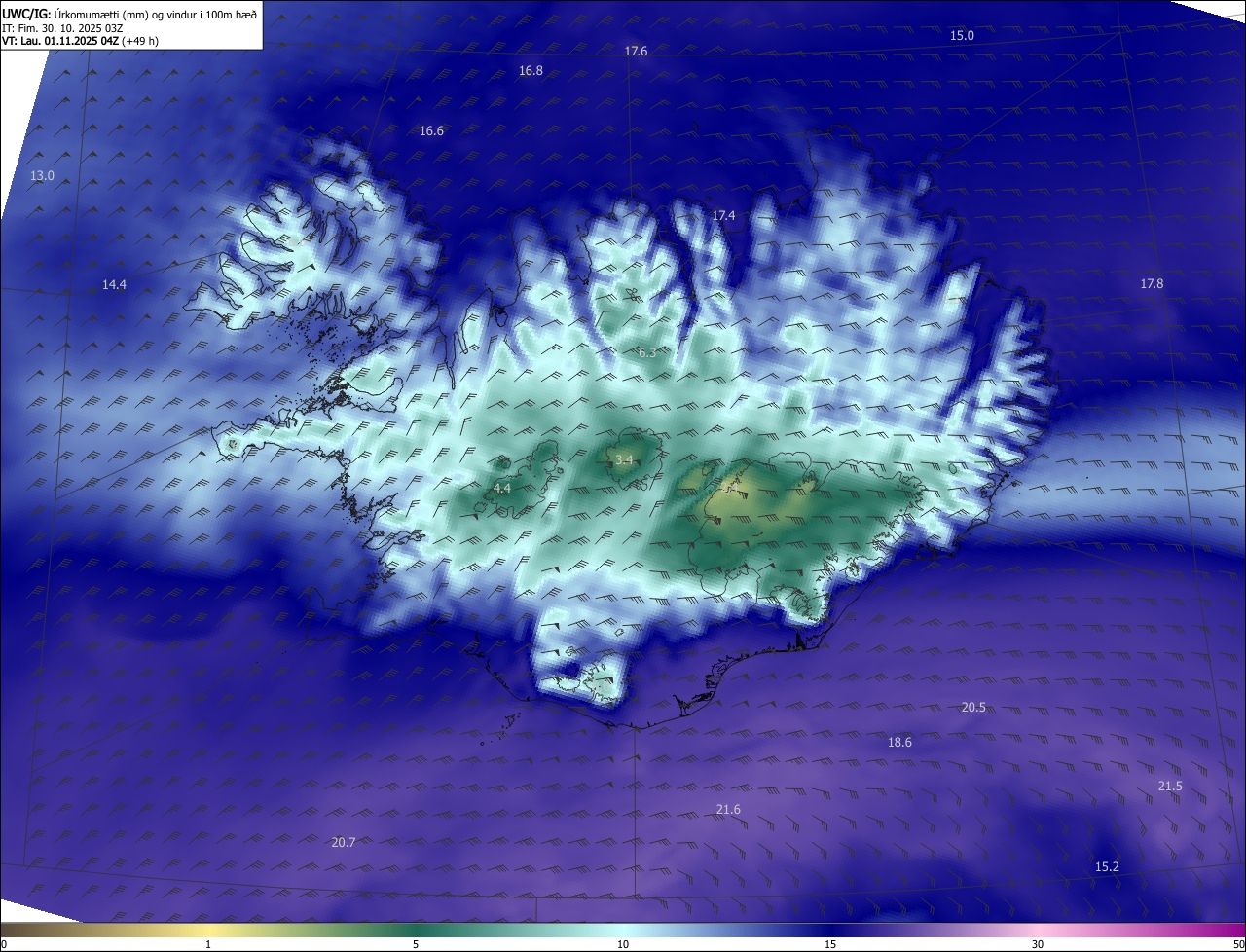Click the 15.0 value label
Screen dimensions: 1246x952
[962, 35]
